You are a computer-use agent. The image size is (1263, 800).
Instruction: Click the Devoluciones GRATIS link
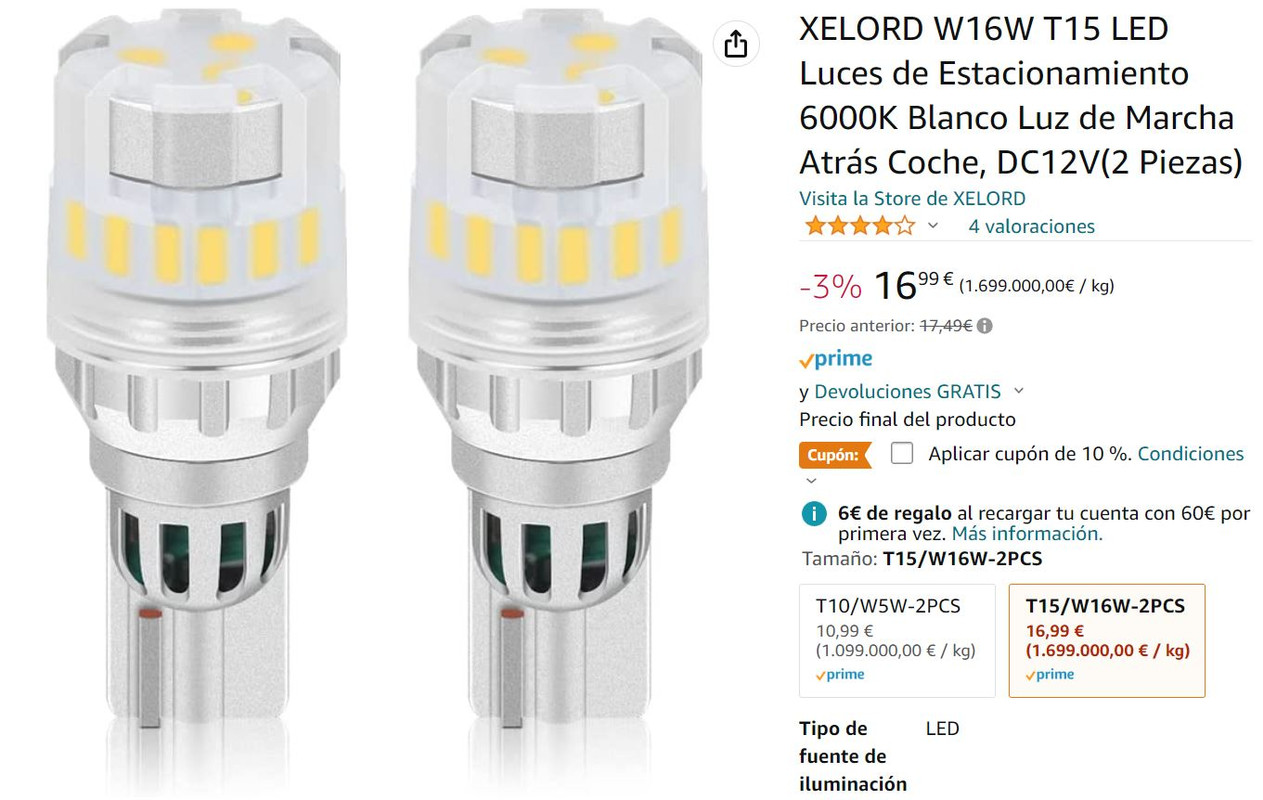coord(907,391)
